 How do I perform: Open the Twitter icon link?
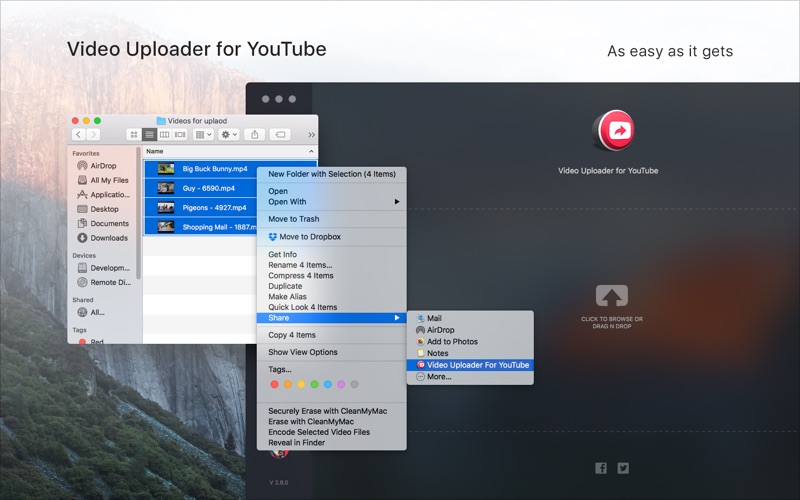(x=623, y=468)
